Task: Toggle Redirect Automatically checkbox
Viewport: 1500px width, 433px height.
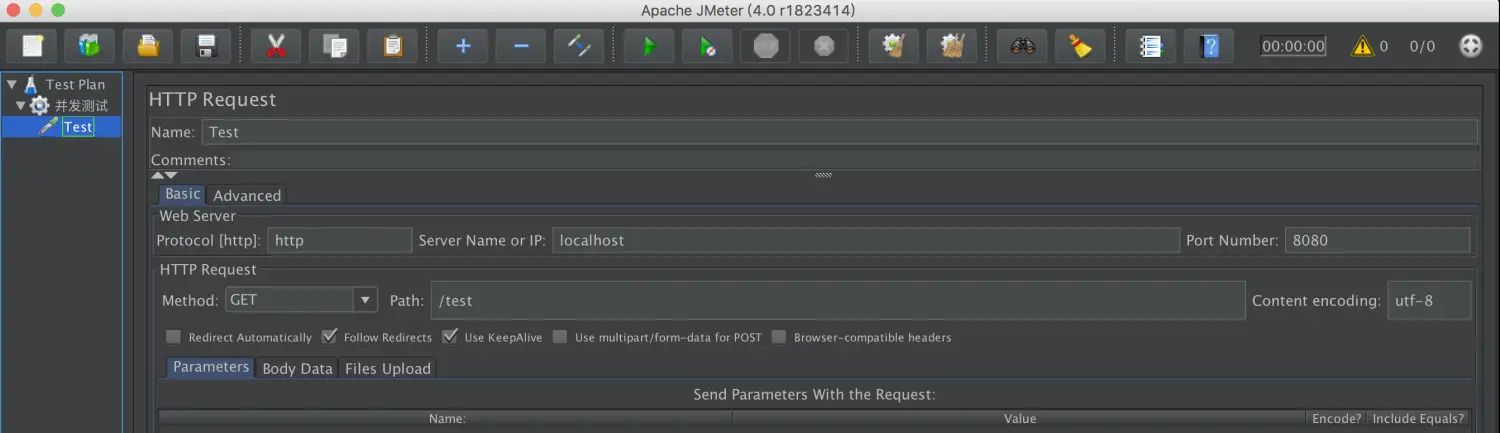Action: (174, 337)
